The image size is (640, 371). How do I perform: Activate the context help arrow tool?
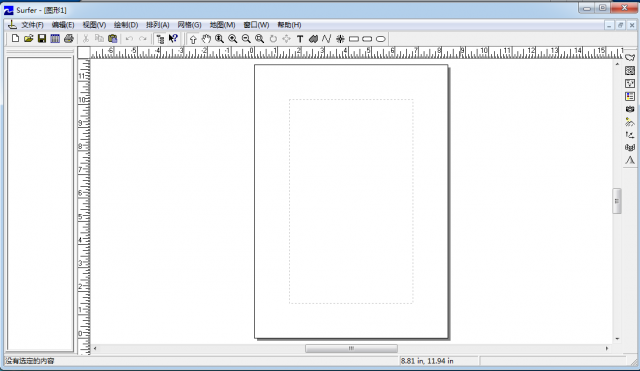tap(173, 39)
